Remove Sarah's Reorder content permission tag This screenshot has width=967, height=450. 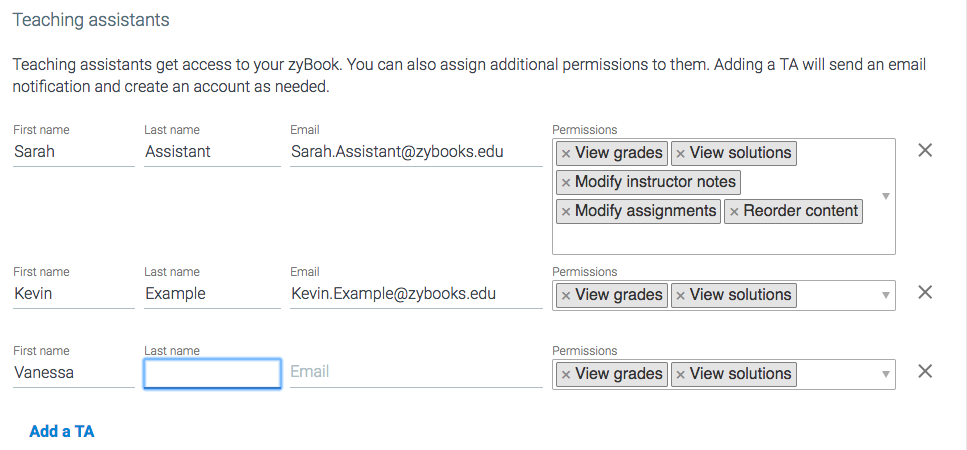click(x=734, y=211)
